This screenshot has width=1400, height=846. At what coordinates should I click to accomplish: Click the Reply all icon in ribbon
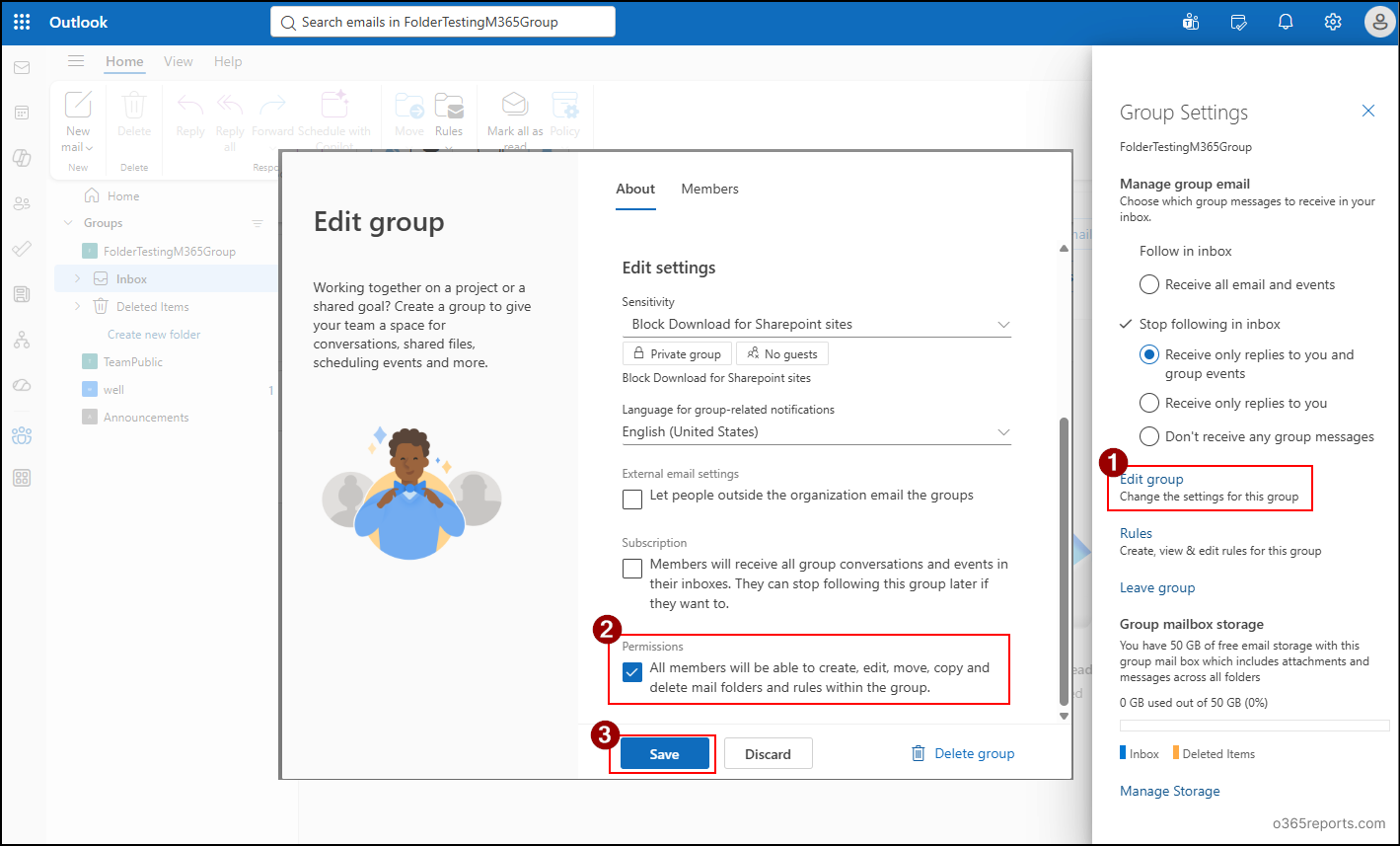coord(230,105)
